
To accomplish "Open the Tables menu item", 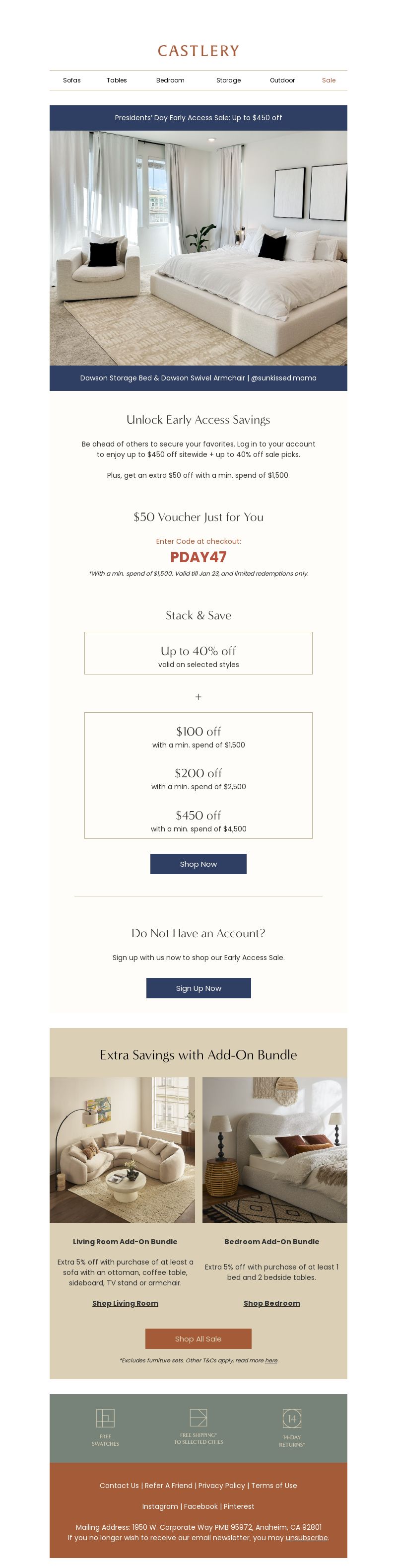I will point(117,80).
